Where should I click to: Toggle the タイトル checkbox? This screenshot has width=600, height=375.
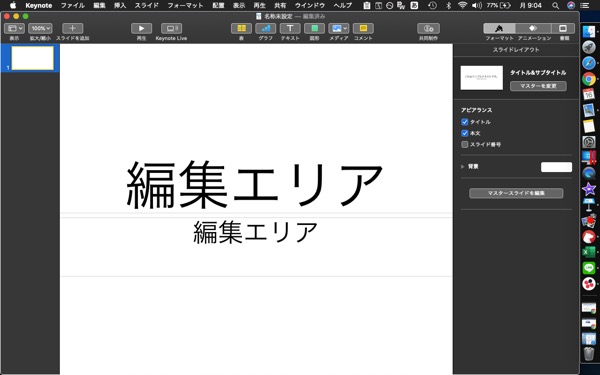tap(465, 122)
